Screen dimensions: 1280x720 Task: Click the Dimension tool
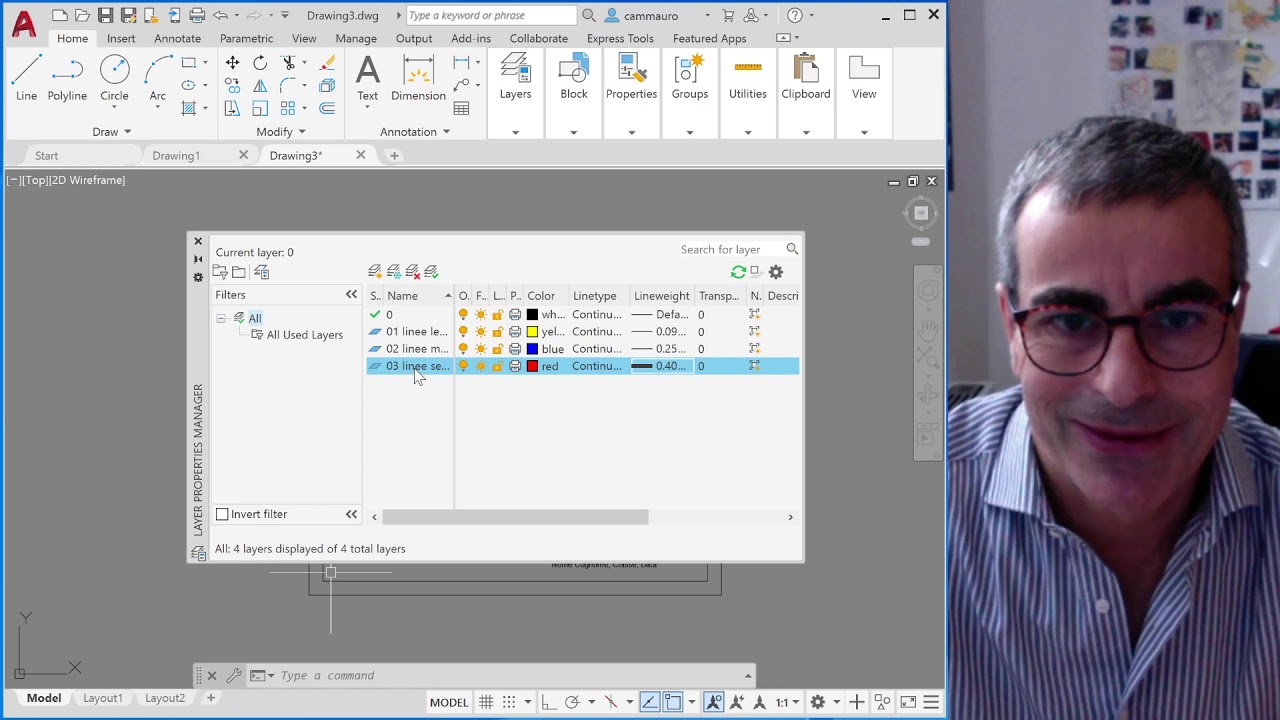tap(418, 78)
